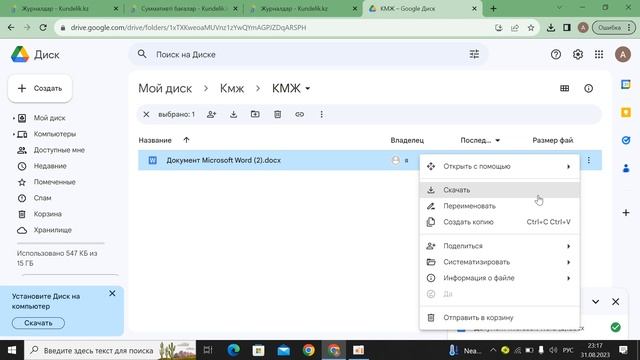Choose Создать копию in context menu
The height and width of the screenshot is (360, 640).
(500, 222)
